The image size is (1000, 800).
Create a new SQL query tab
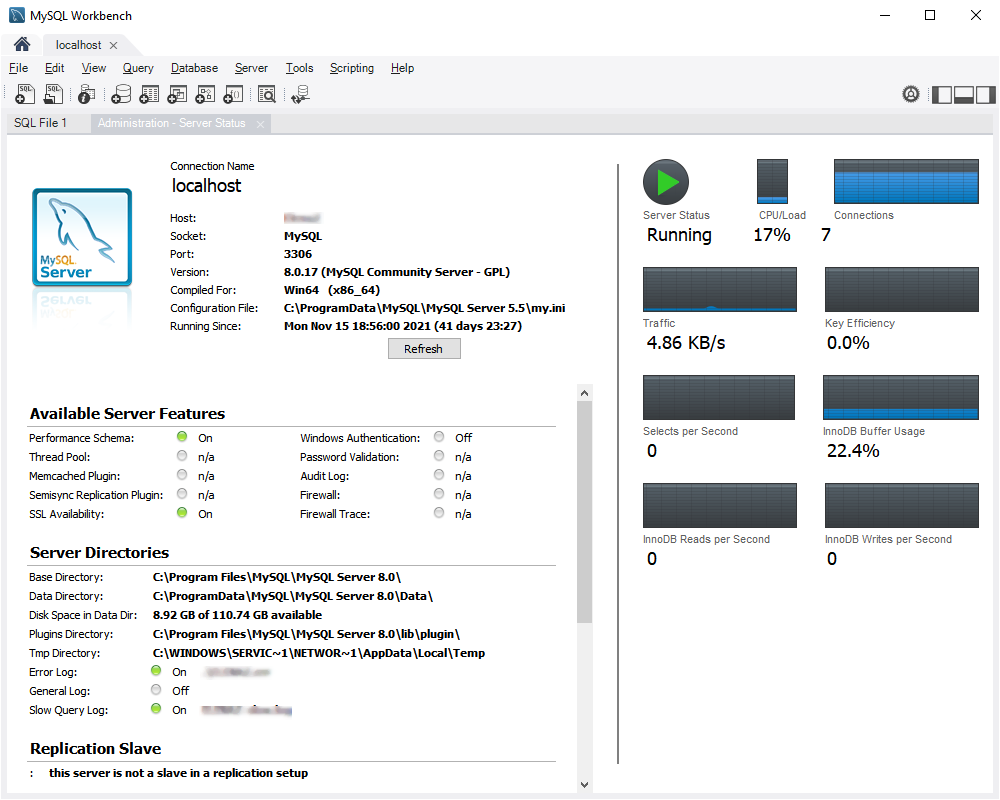pos(25,94)
